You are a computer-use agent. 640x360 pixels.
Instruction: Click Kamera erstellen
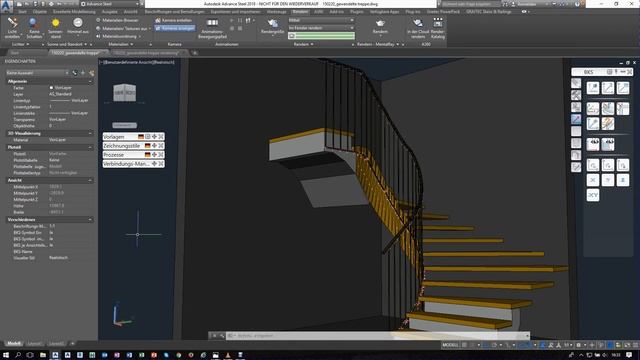(174, 20)
